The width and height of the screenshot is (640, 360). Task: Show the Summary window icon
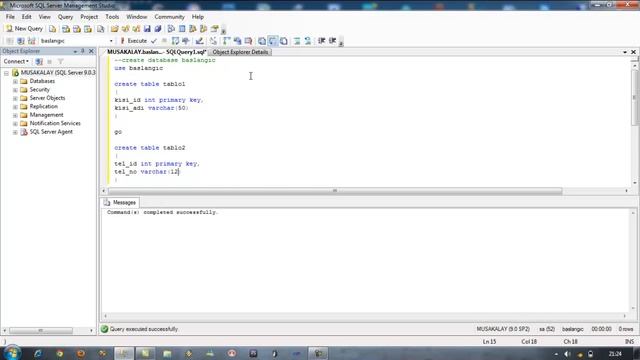(182, 29)
